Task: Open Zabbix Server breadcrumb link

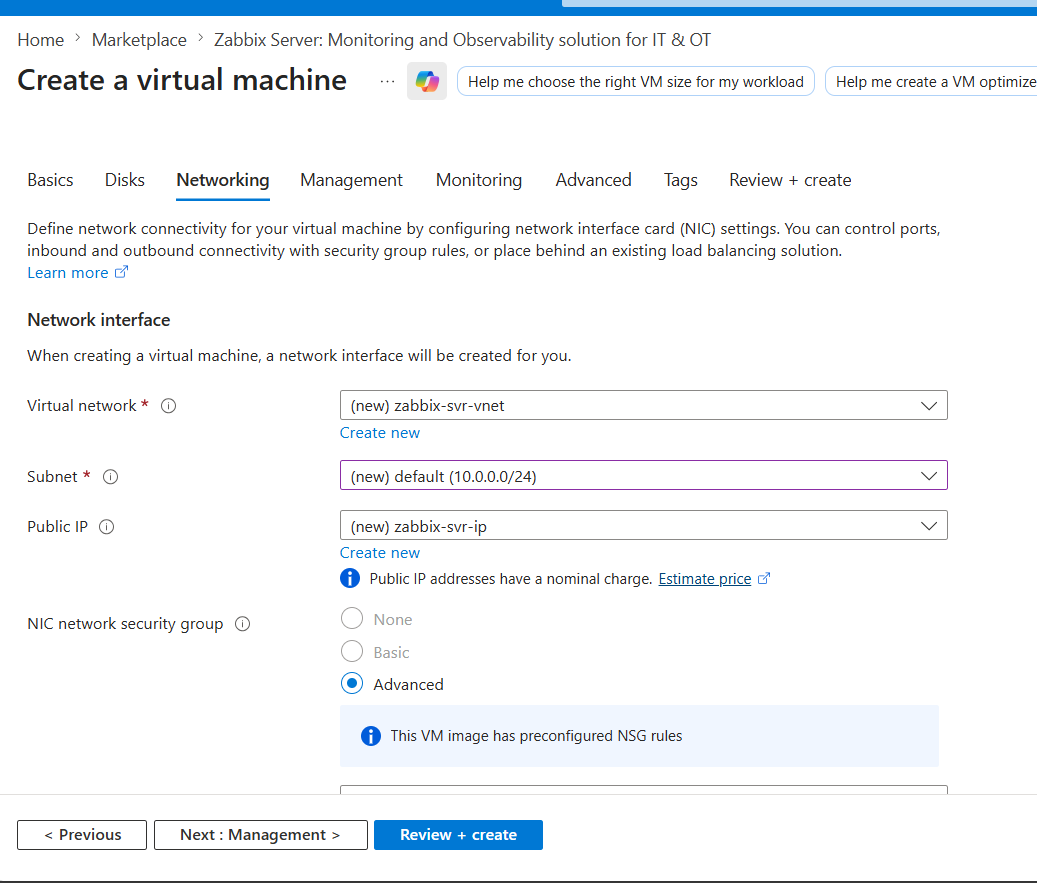Action: (x=462, y=40)
